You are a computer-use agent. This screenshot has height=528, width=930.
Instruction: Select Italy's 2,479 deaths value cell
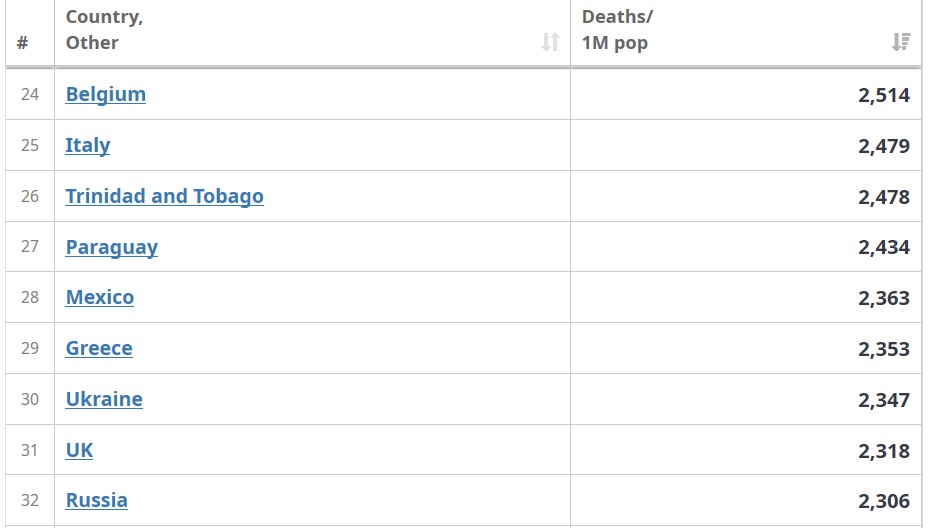pos(746,145)
